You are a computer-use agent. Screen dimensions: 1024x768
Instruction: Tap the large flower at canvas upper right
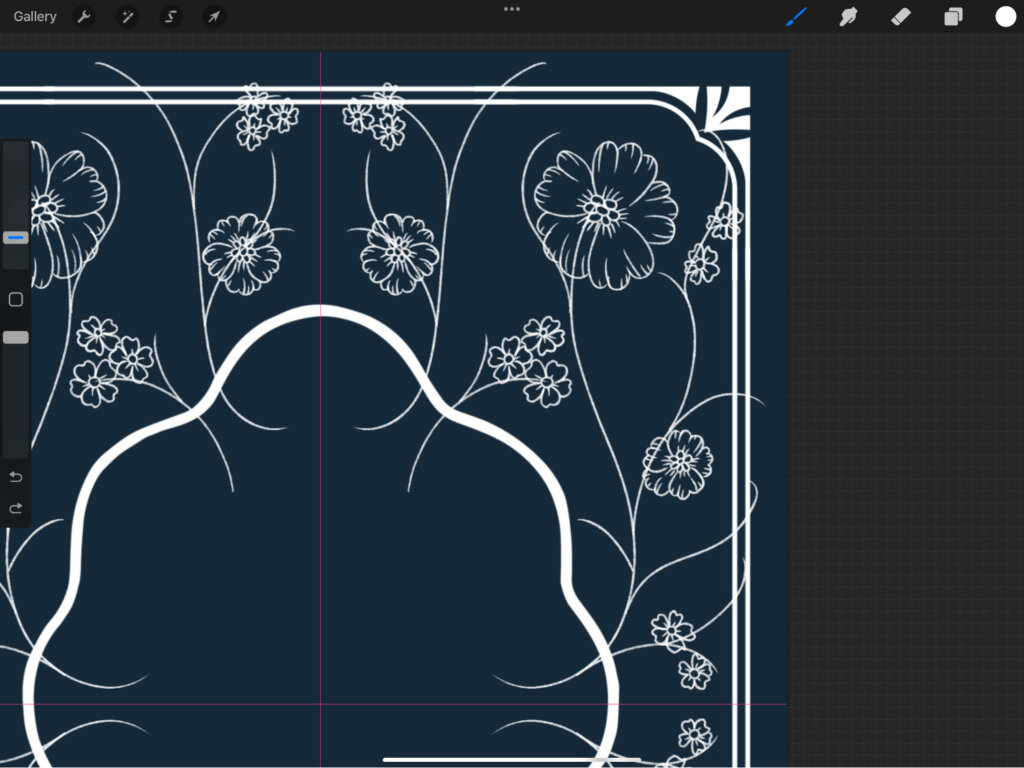(605, 212)
